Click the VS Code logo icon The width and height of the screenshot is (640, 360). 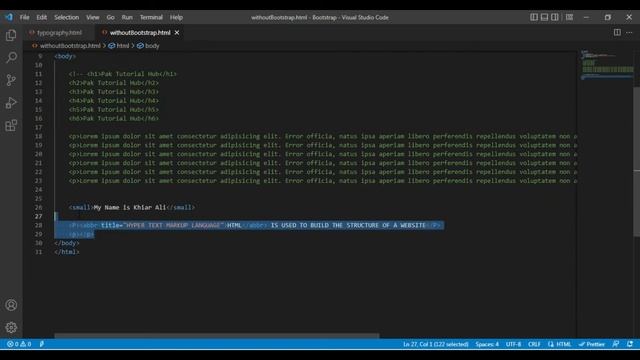click(x=9, y=17)
